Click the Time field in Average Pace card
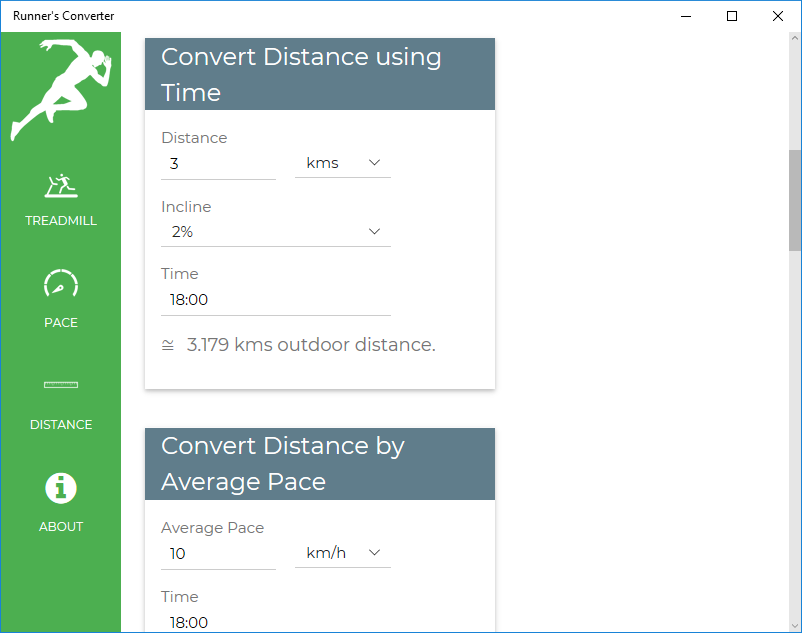 [276, 622]
